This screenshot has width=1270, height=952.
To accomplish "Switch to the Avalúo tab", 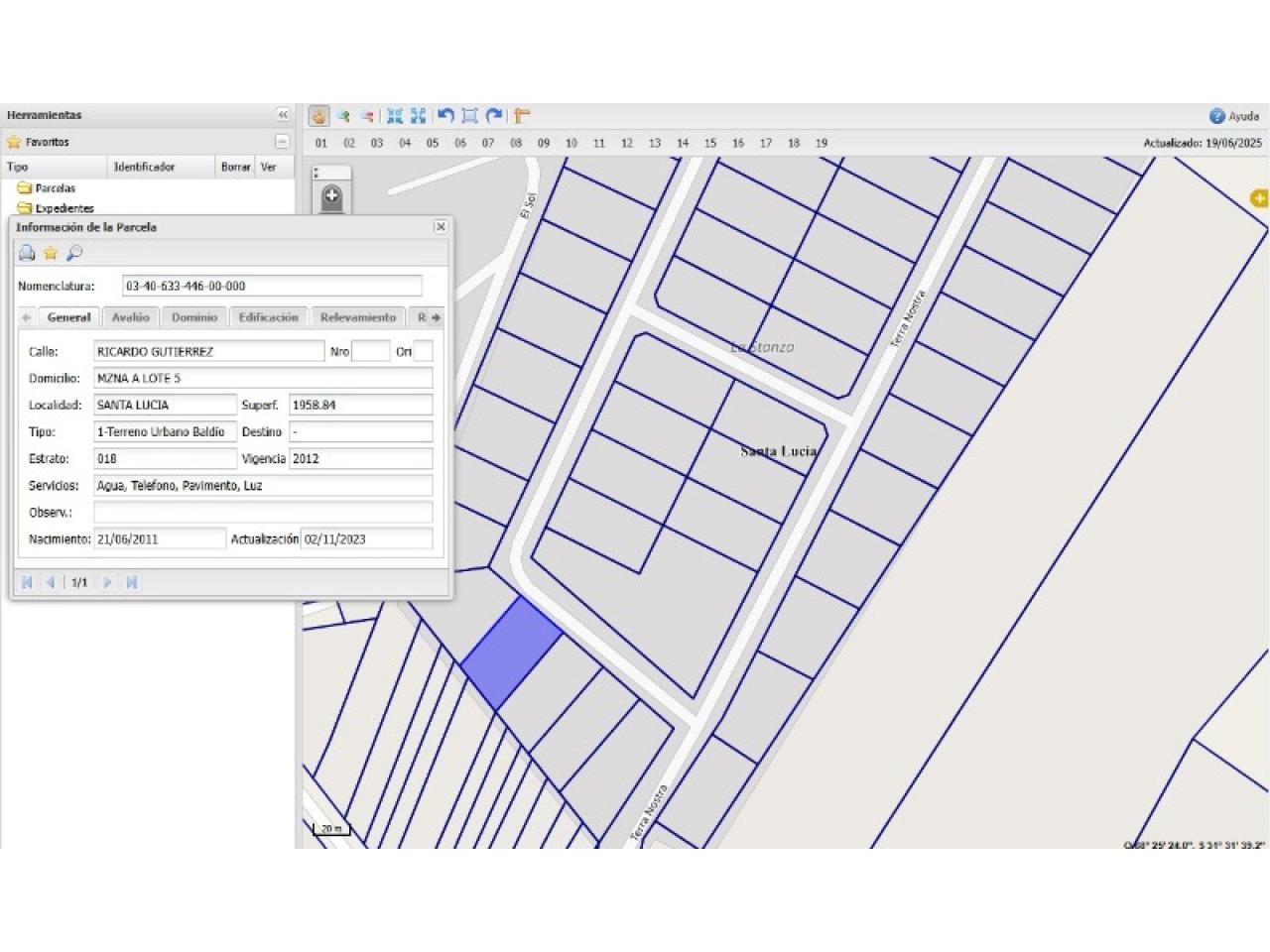I will (130, 317).
